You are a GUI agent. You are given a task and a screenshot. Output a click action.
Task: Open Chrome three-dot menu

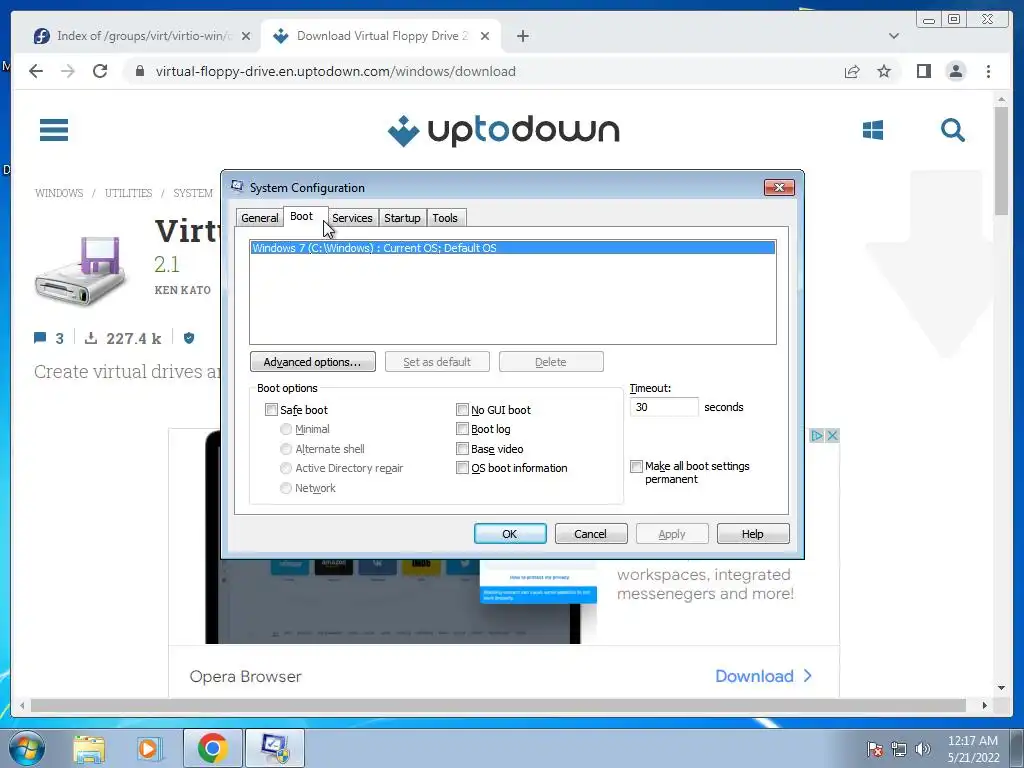pyautogui.click(x=988, y=71)
